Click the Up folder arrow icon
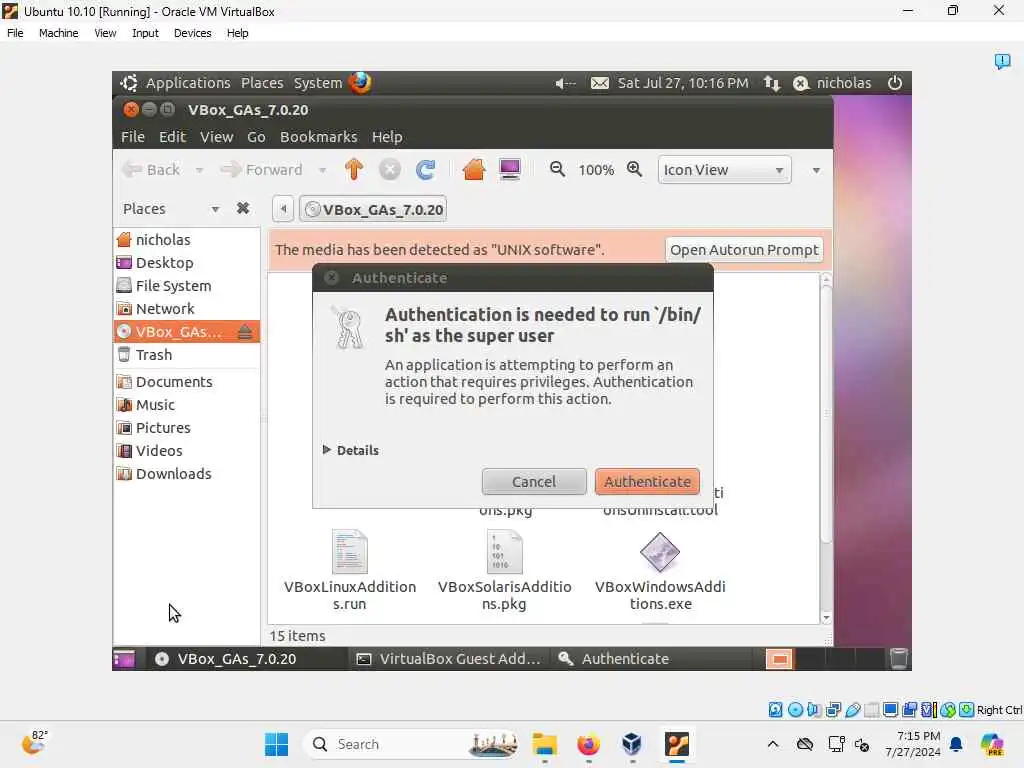The image size is (1024, 768). pos(354,170)
